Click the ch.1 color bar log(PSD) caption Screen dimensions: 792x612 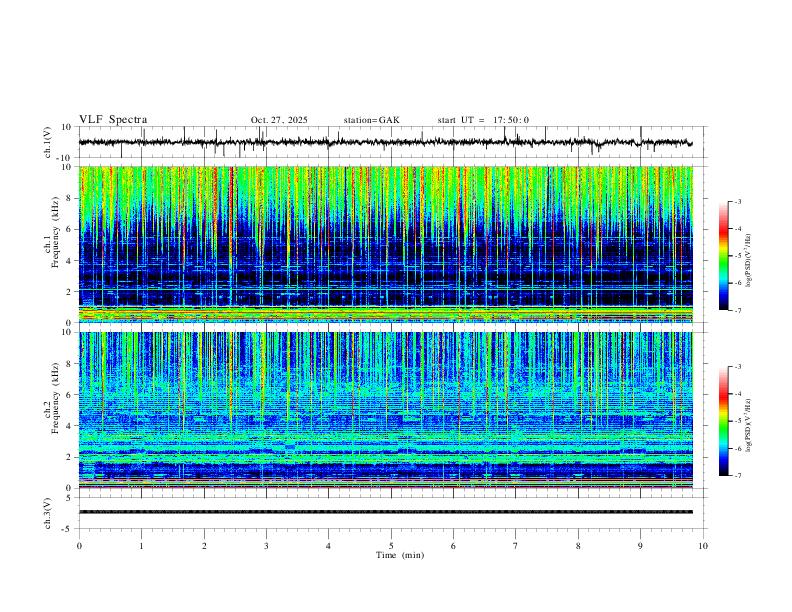(749, 260)
